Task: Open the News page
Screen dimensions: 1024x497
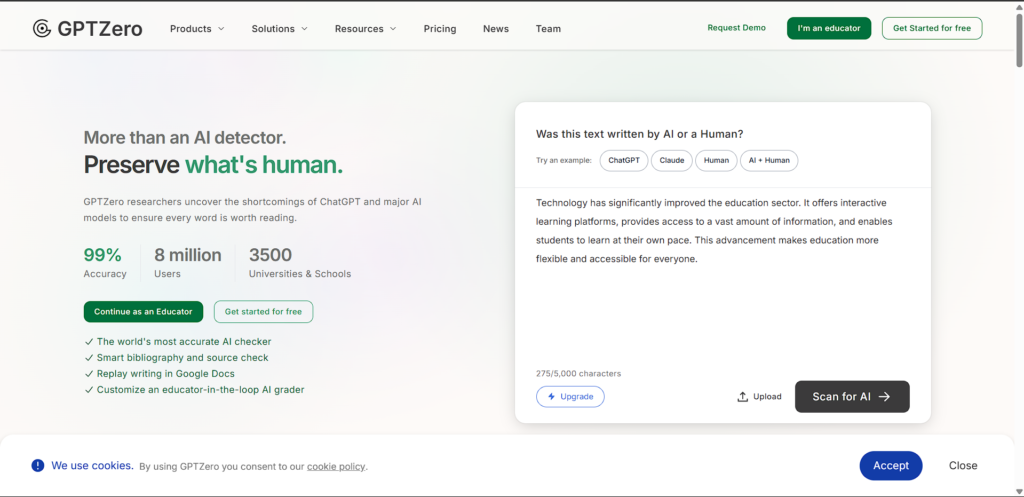Action: click(x=496, y=29)
